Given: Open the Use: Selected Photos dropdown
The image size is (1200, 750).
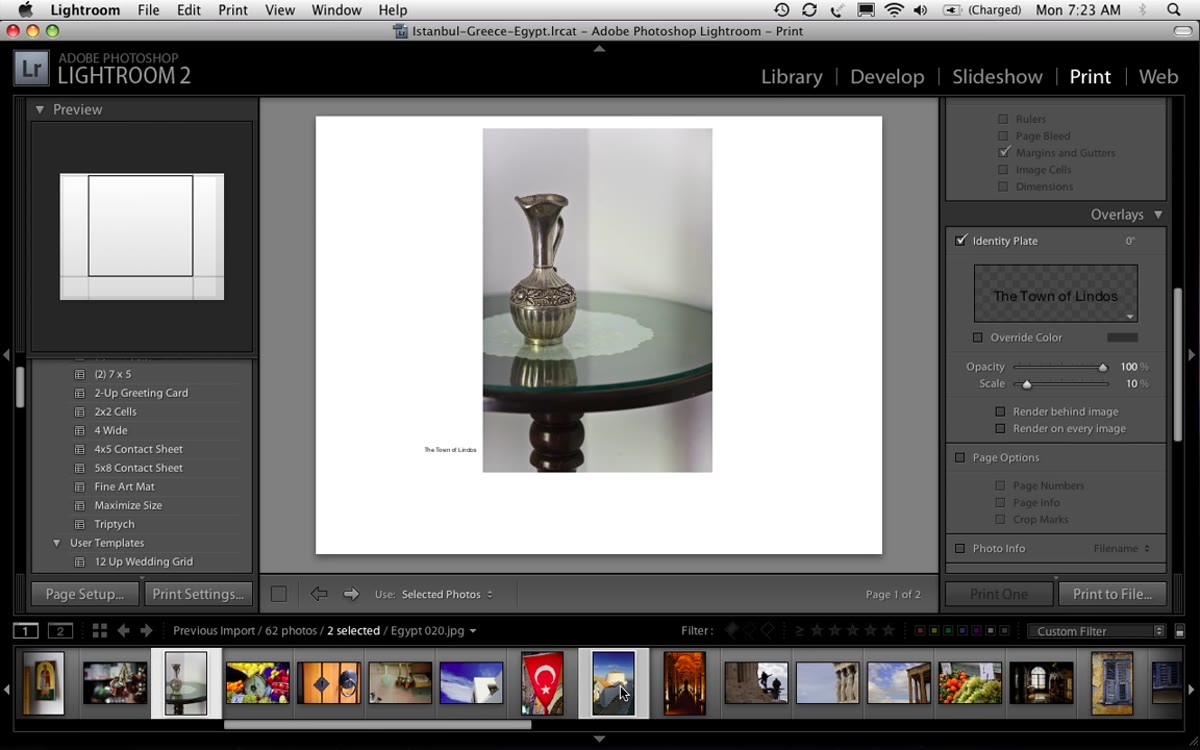Looking at the screenshot, I should coord(447,594).
